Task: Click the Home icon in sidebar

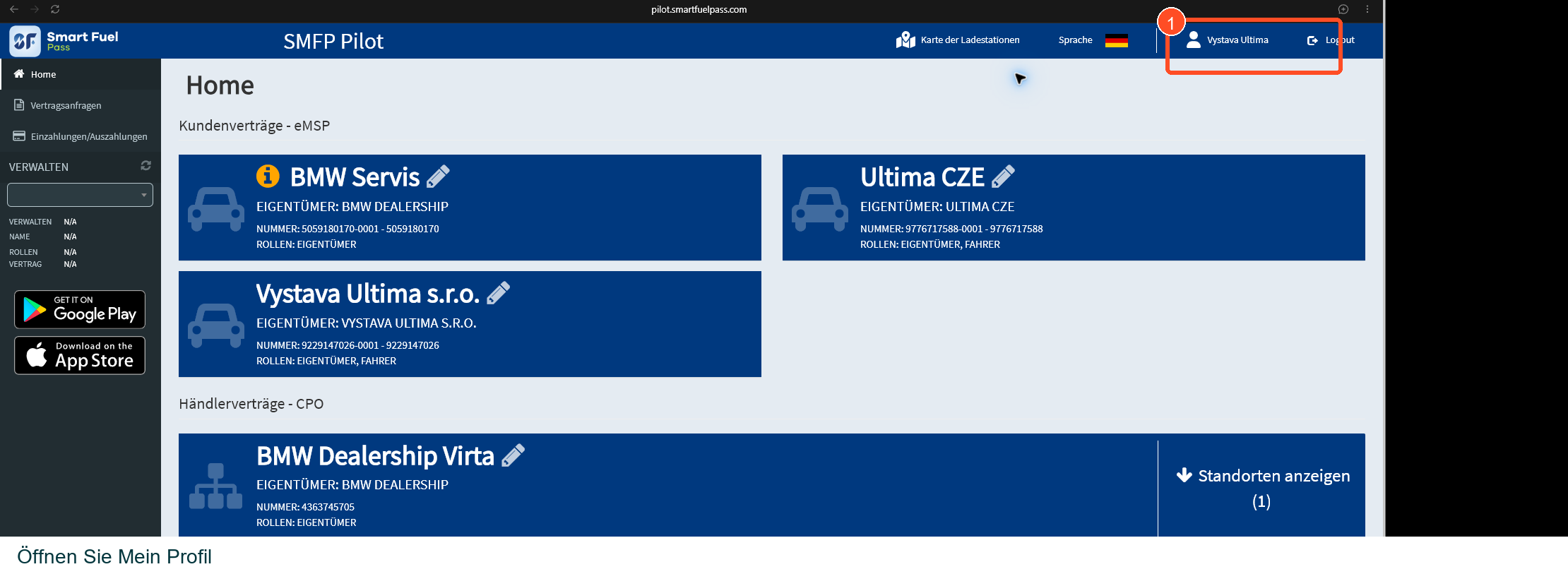Action: point(19,73)
